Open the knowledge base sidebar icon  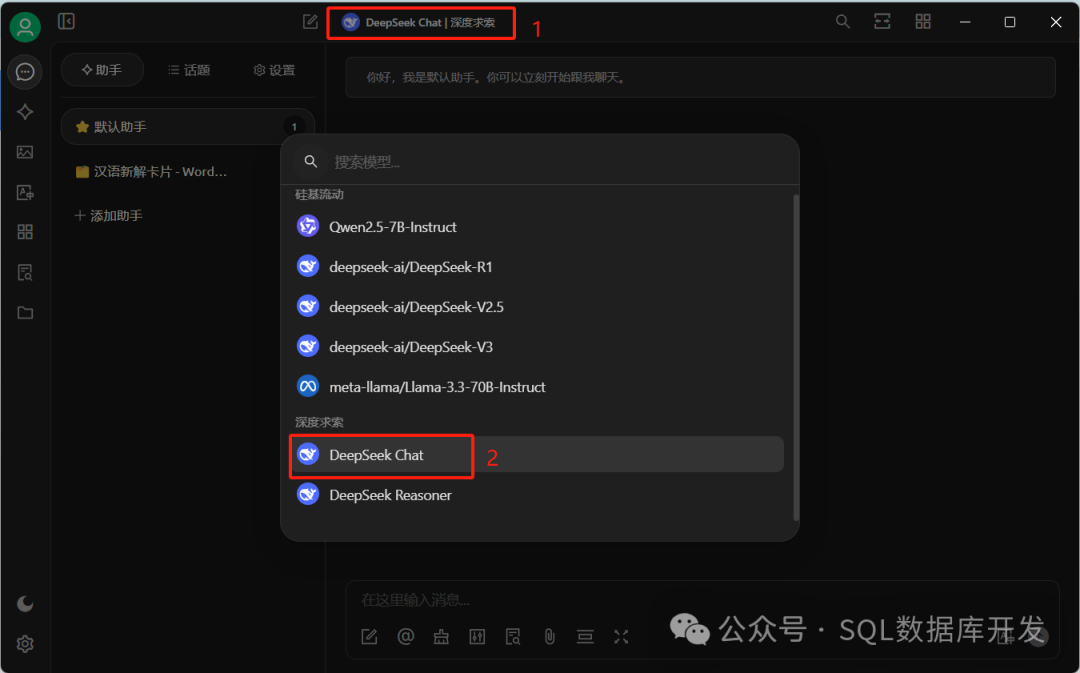click(x=25, y=272)
